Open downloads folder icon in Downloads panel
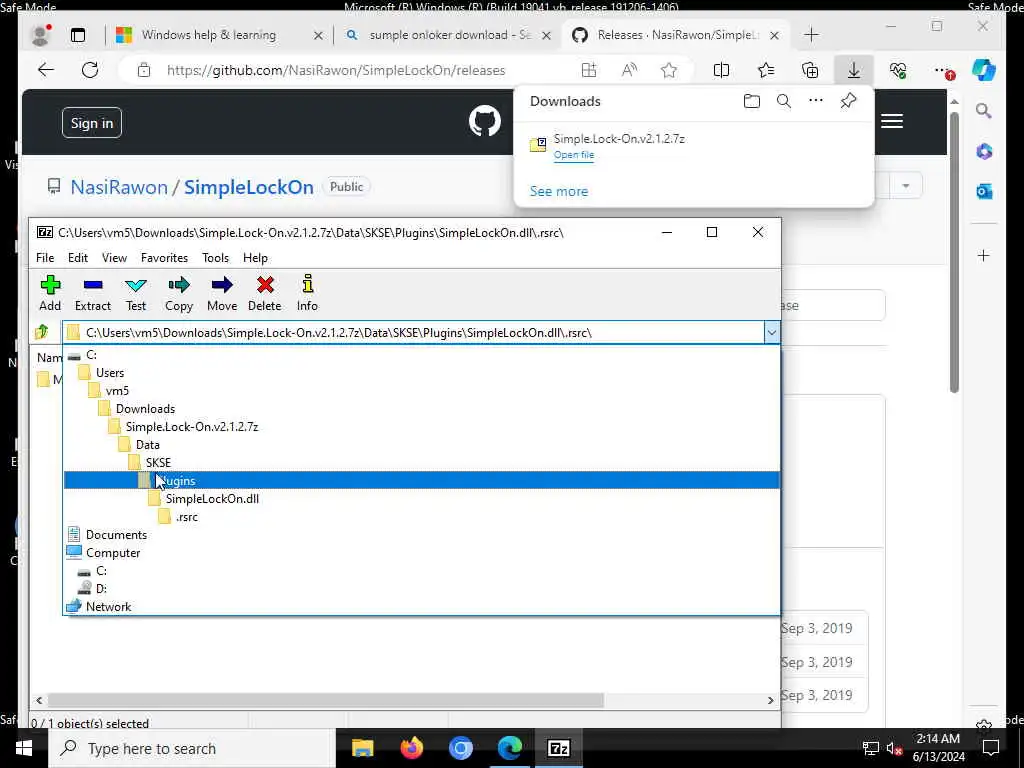1024x768 pixels. (752, 101)
